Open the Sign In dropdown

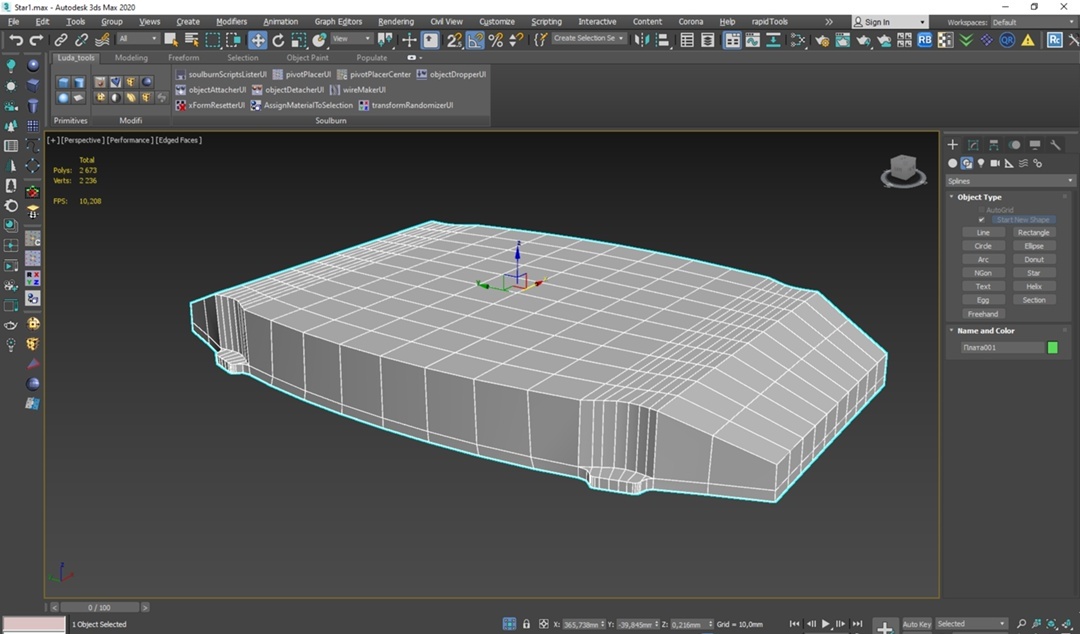click(889, 22)
